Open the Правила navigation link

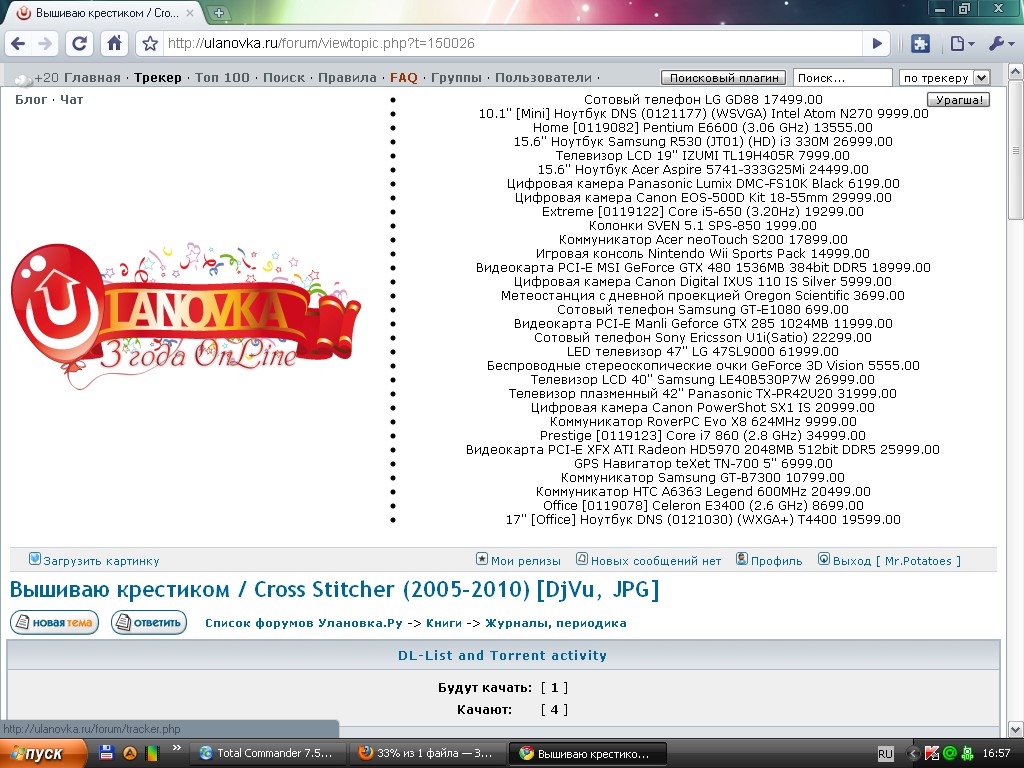(x=347, y=78)
